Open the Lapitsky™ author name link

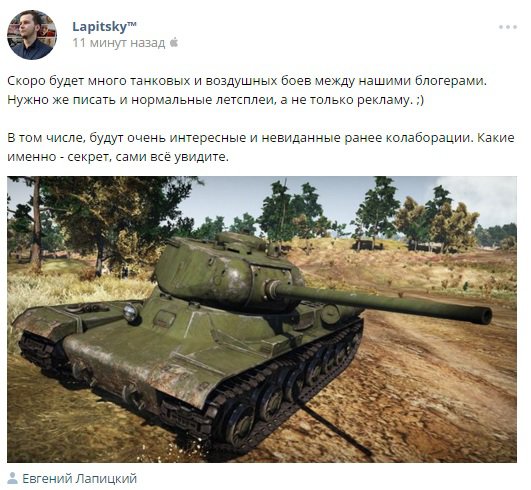pyautogui.click(x=104, y=26)
